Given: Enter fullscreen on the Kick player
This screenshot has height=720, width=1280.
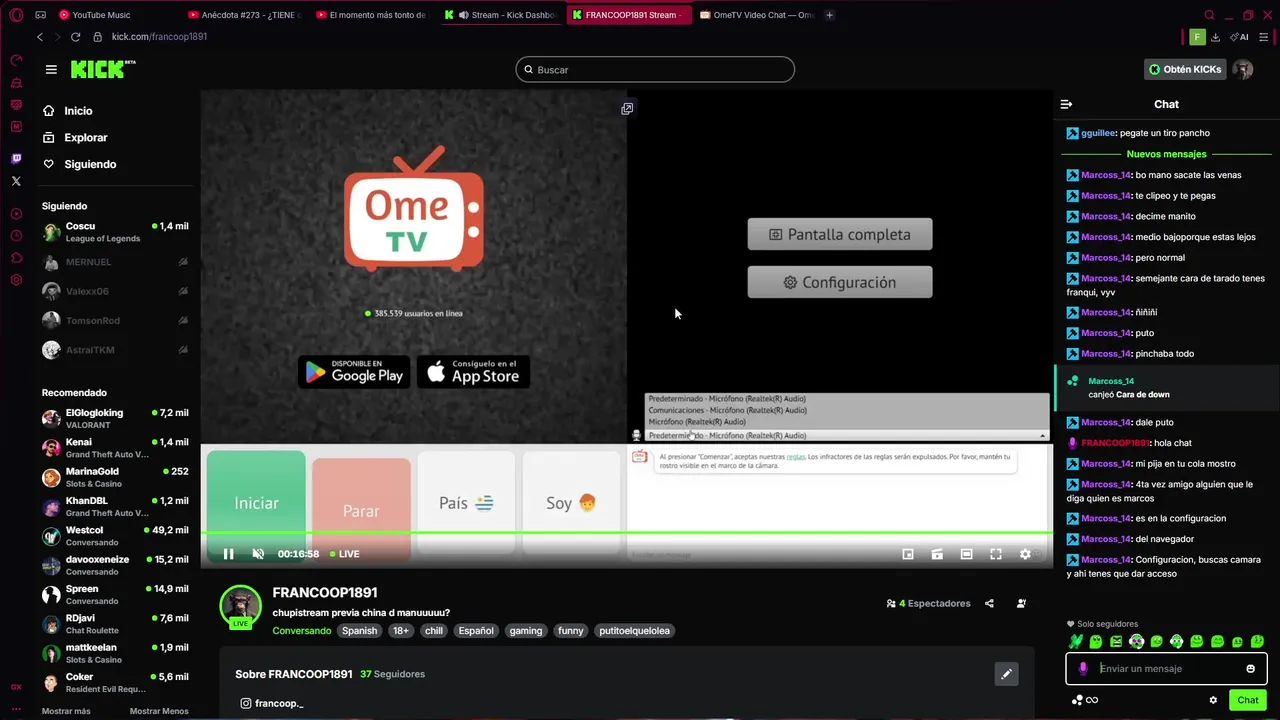Looking at the screenshot, I should pos(996,554).
